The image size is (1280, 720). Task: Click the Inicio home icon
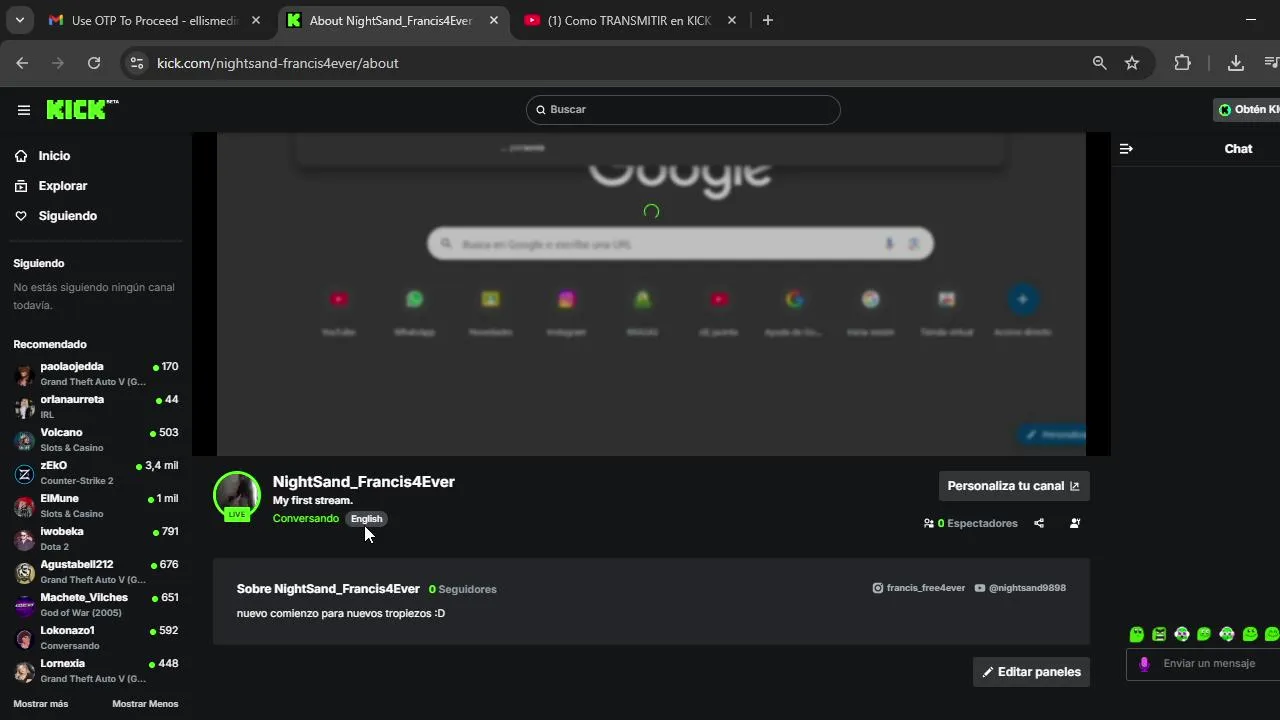click(x=21, y=156)
